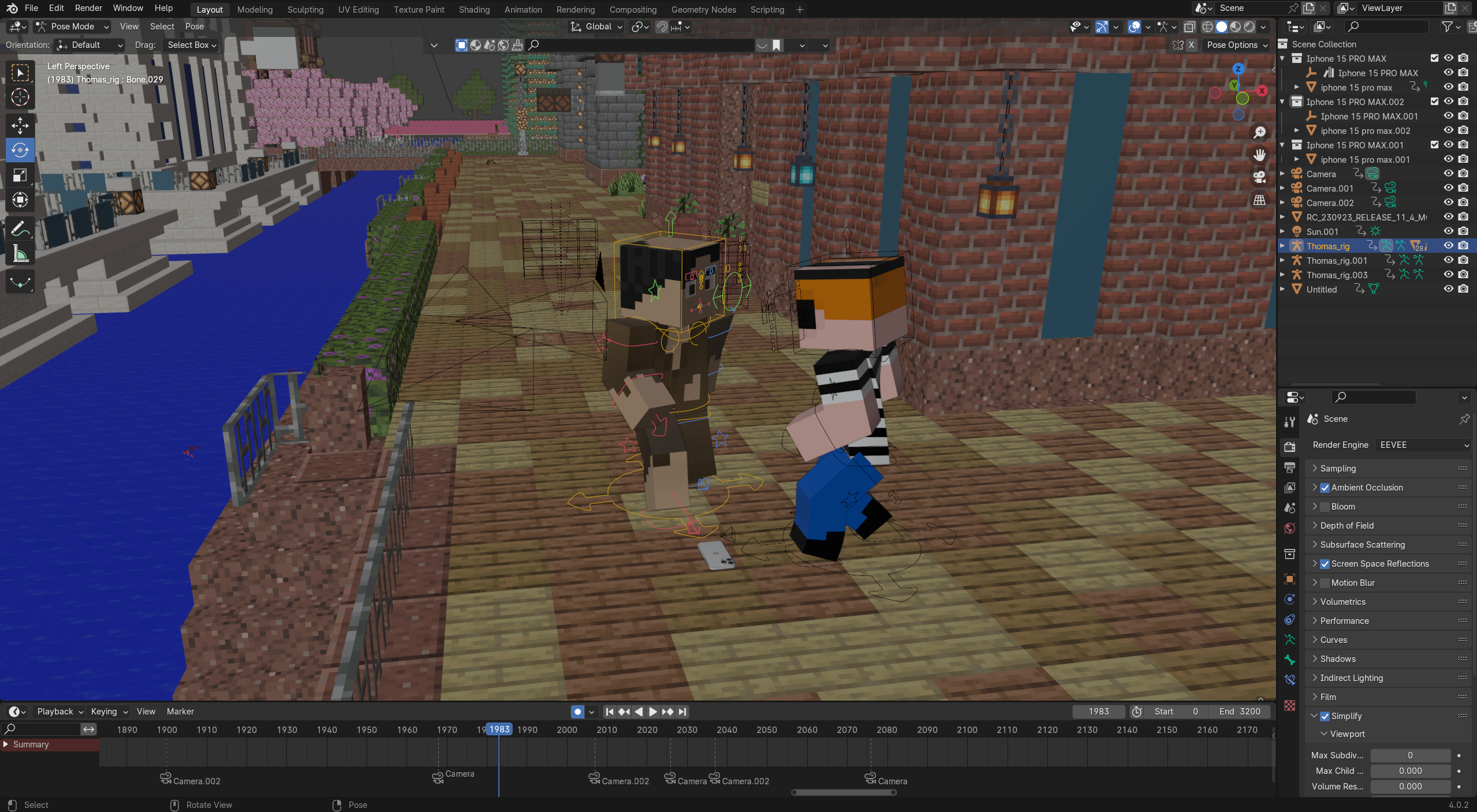The height and width of the screenshot is (812, 1477).
Task: Expand the Shadows panel
Action: click(1388, 659)
